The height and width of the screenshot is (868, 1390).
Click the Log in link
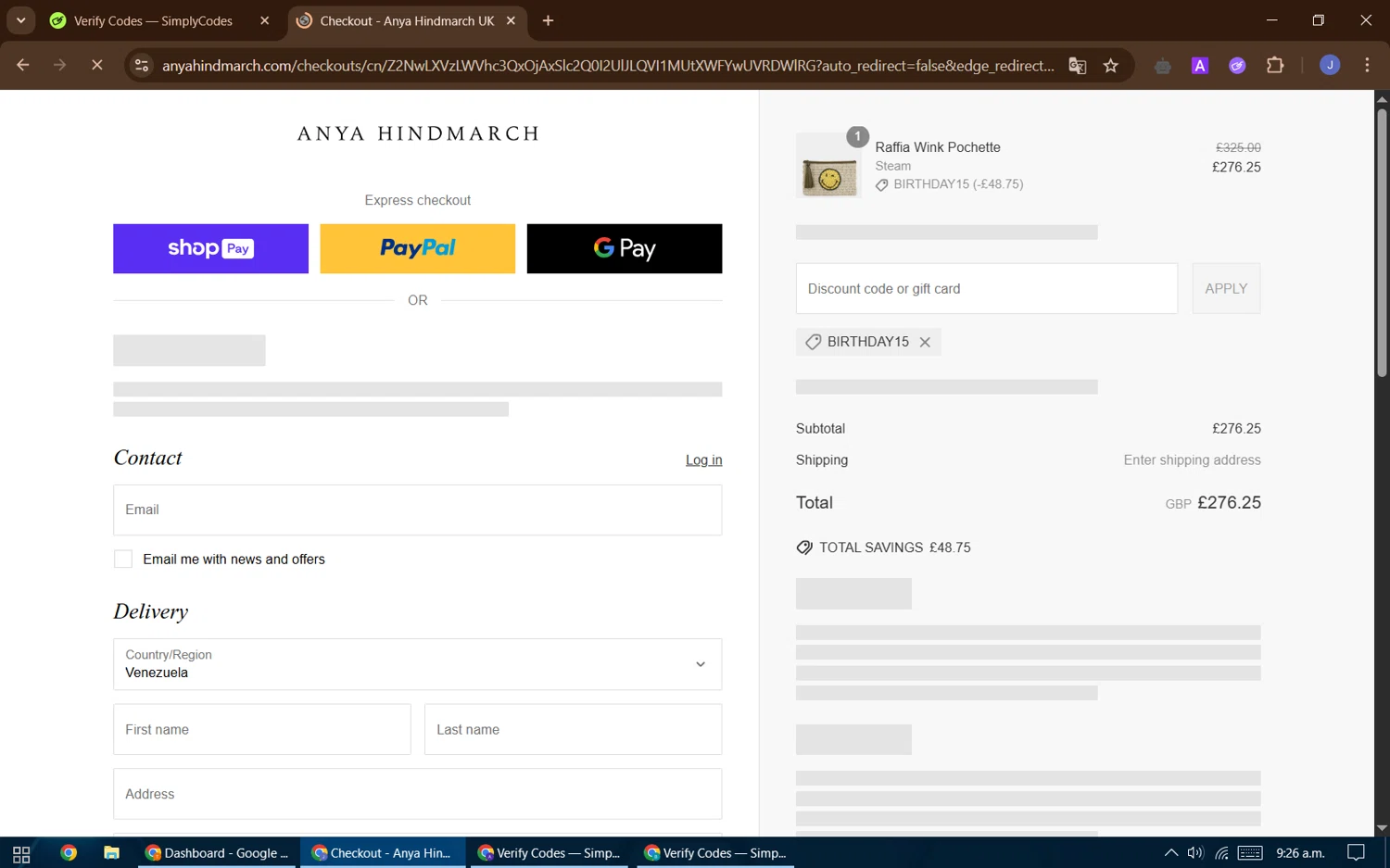(x=703, y=459)
